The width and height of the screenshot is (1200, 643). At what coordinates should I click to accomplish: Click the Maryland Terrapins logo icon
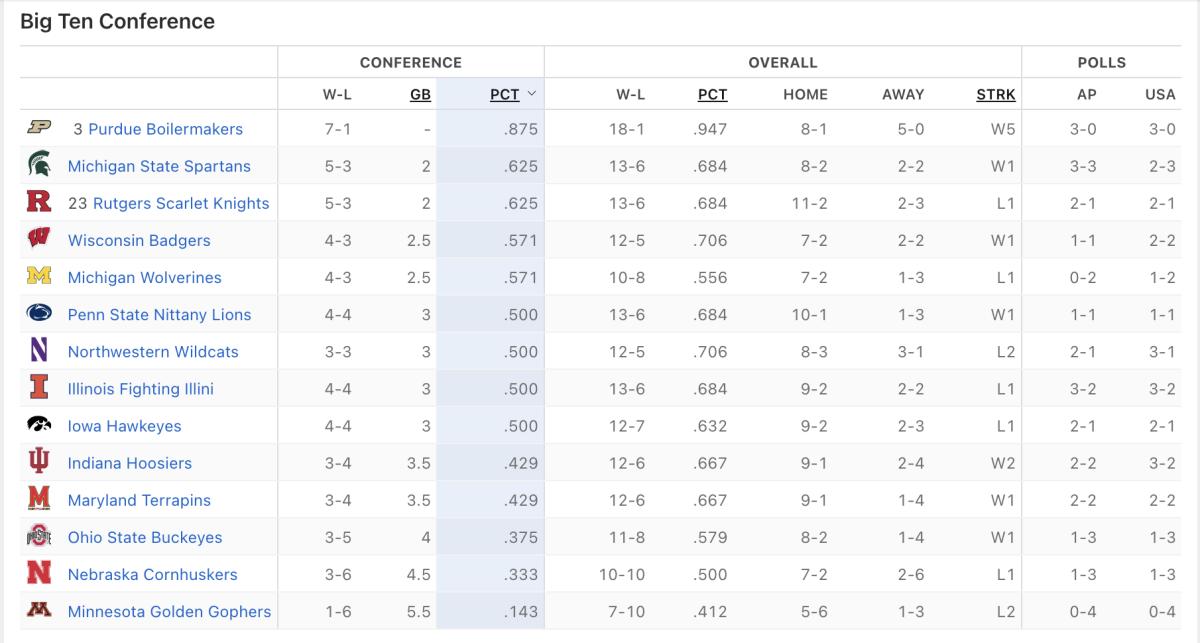click(x=39, y=499)
